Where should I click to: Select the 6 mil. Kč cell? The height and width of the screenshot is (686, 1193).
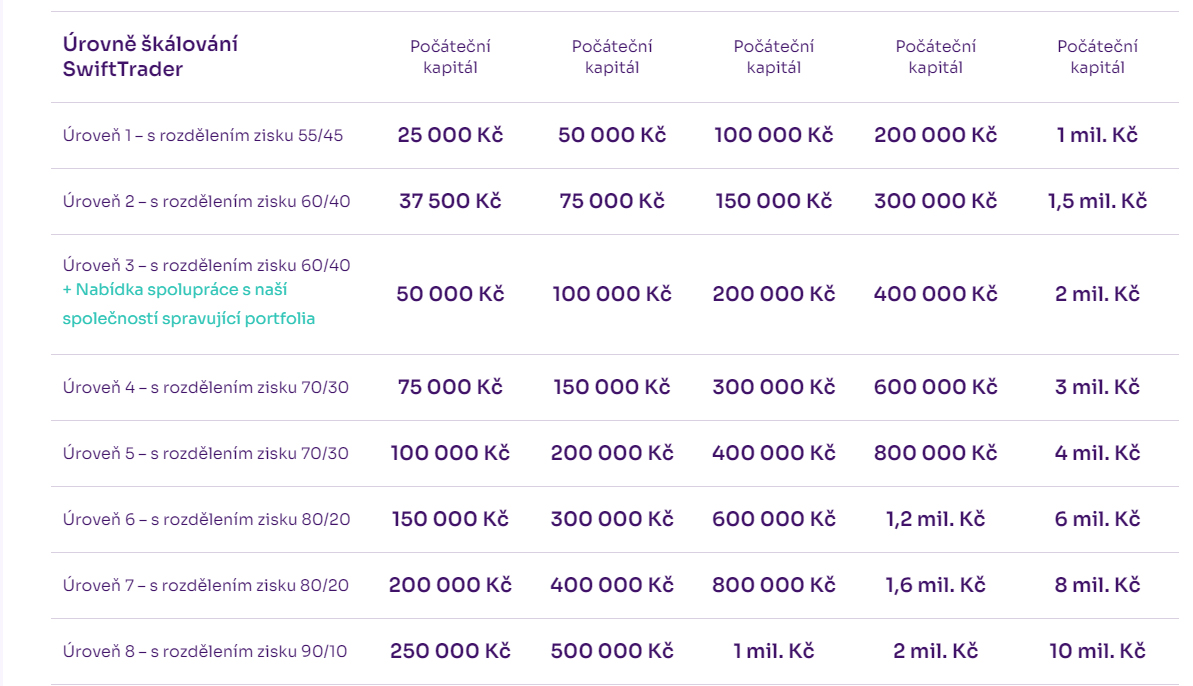(1097, 519)
